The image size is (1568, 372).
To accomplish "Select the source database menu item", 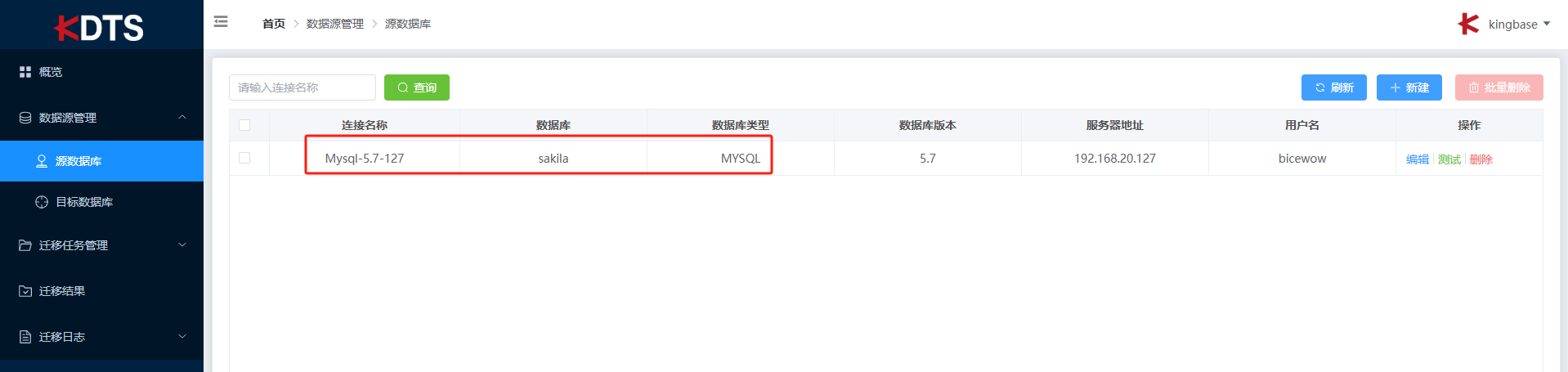I will (x=78, y=161).
